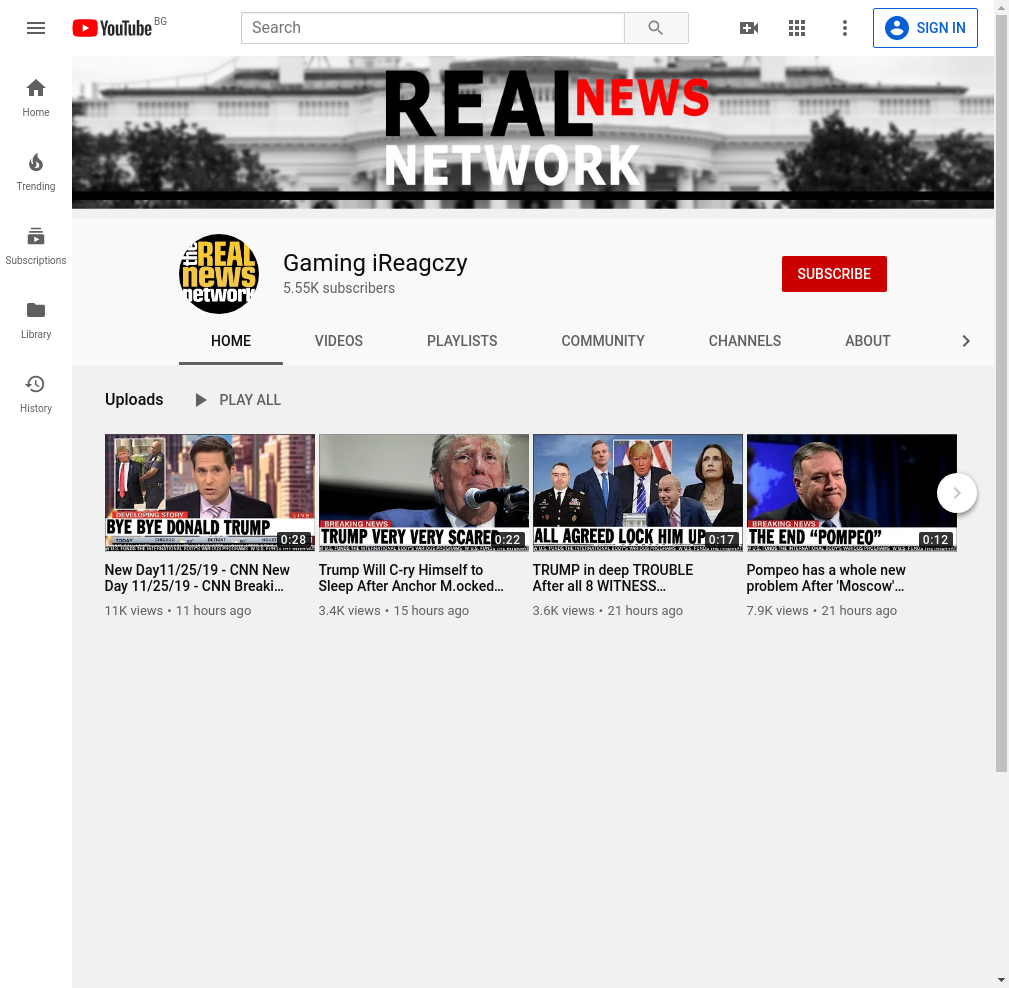Click the scrollbar down arrow
The height and width of the screenshot is (988, 1009).
pyautogui.click(x=1001, y=981)
